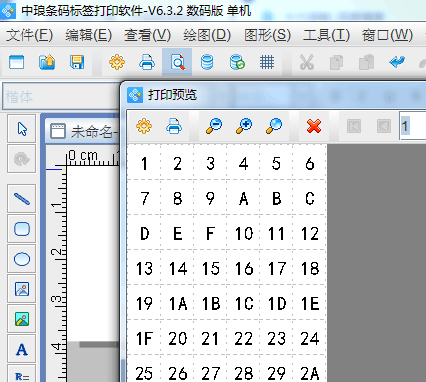Screen dimensions: 426x382
Task: Select the rounded rectangle tool
Action: coord(22,229)
